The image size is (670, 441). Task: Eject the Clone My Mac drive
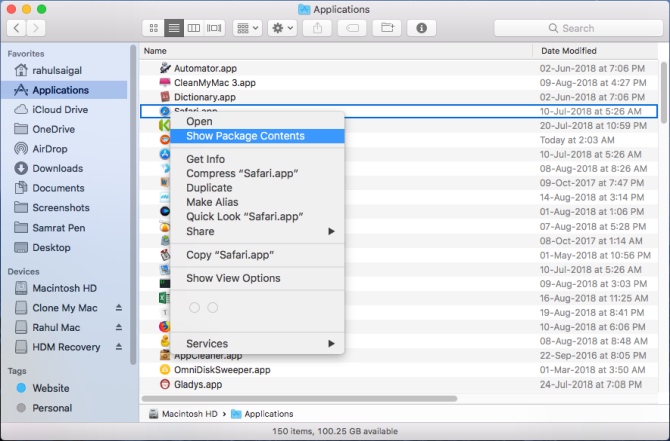pos(119,308)
